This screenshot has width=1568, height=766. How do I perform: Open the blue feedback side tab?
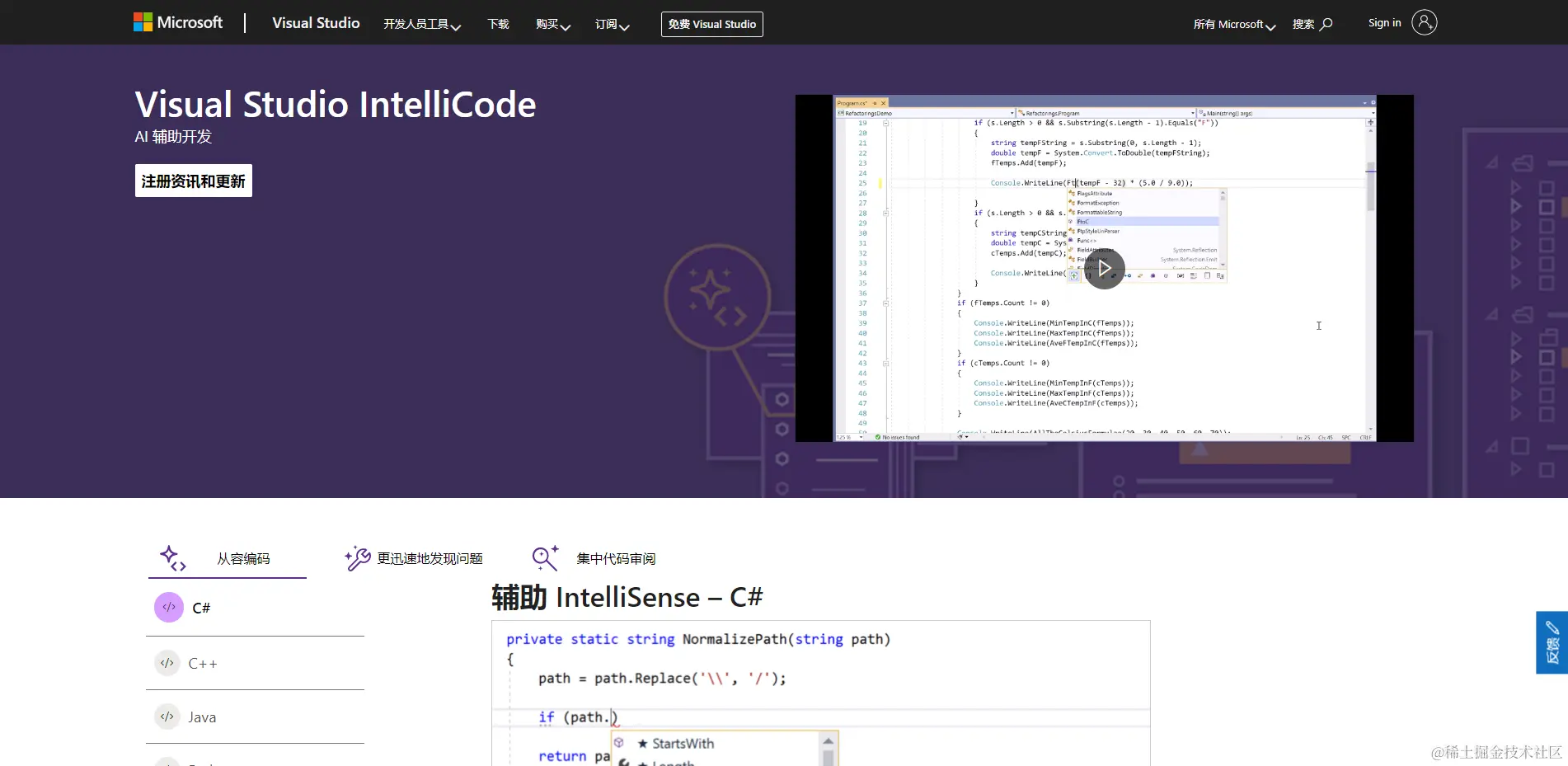[1552, 642]
